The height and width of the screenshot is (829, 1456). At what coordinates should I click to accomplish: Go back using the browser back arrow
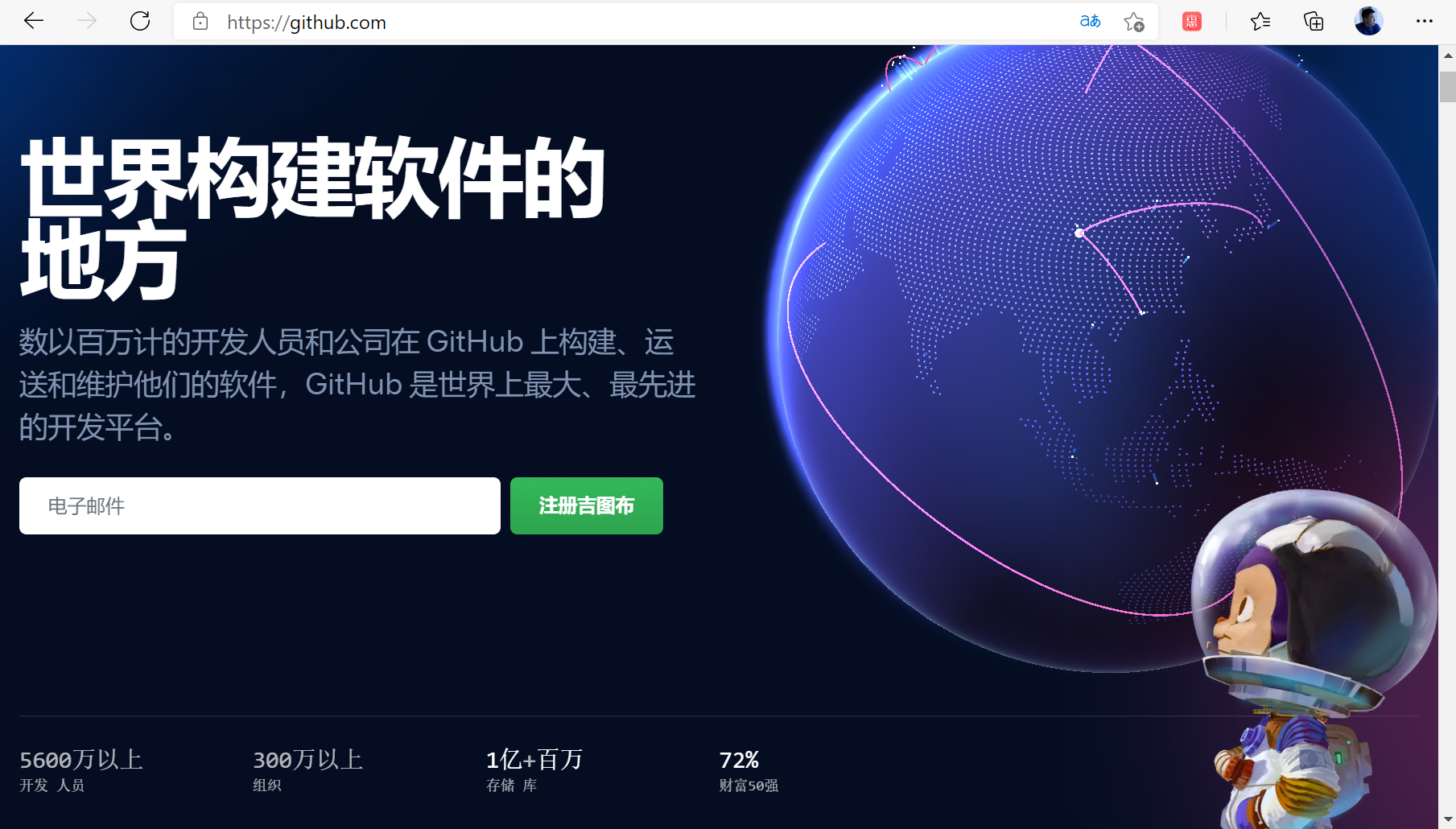click(x=34, y=21)
